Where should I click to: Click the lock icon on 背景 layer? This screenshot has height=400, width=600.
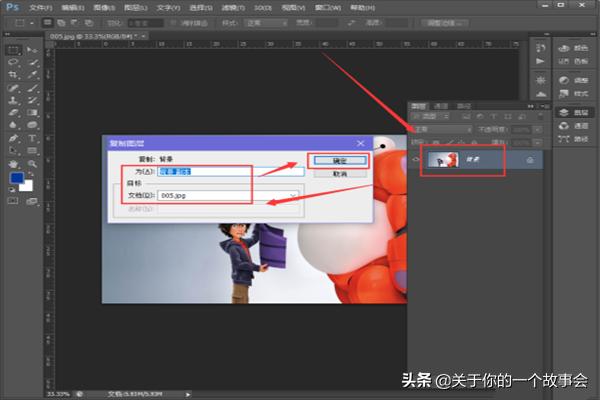[x=528, y=160]
